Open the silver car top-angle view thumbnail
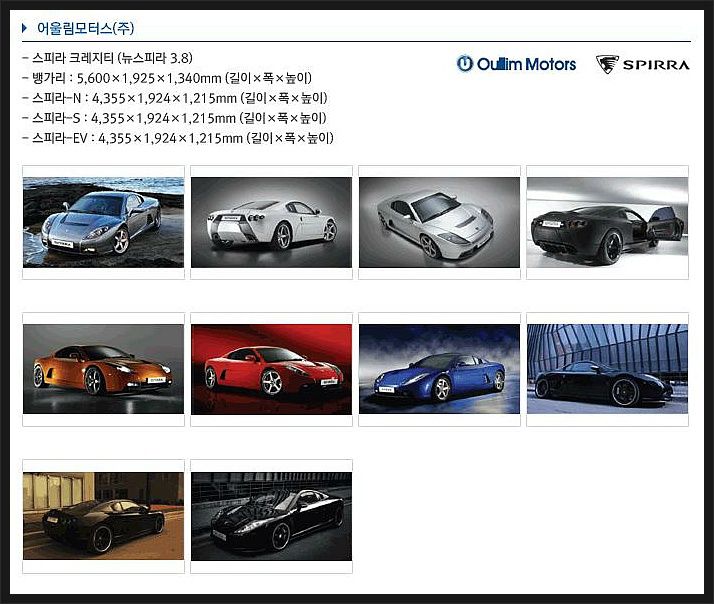This screenshot has height=604, width=714. pyautogui.click(x=439, y=222)
